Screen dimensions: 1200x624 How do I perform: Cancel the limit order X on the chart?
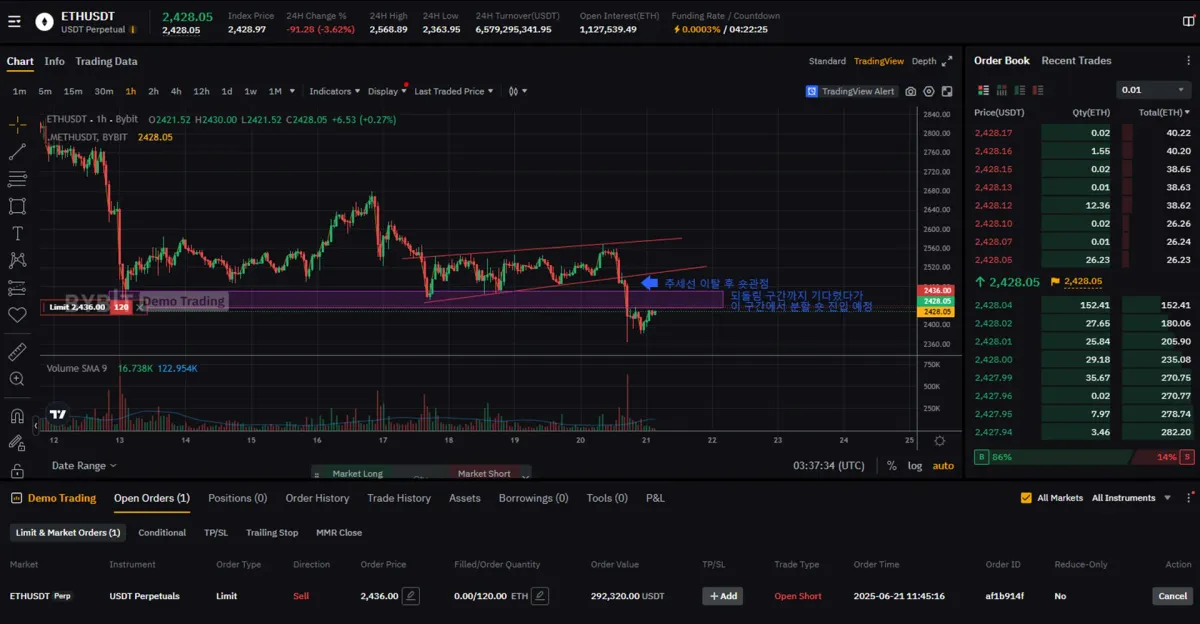tap(139, 307)
